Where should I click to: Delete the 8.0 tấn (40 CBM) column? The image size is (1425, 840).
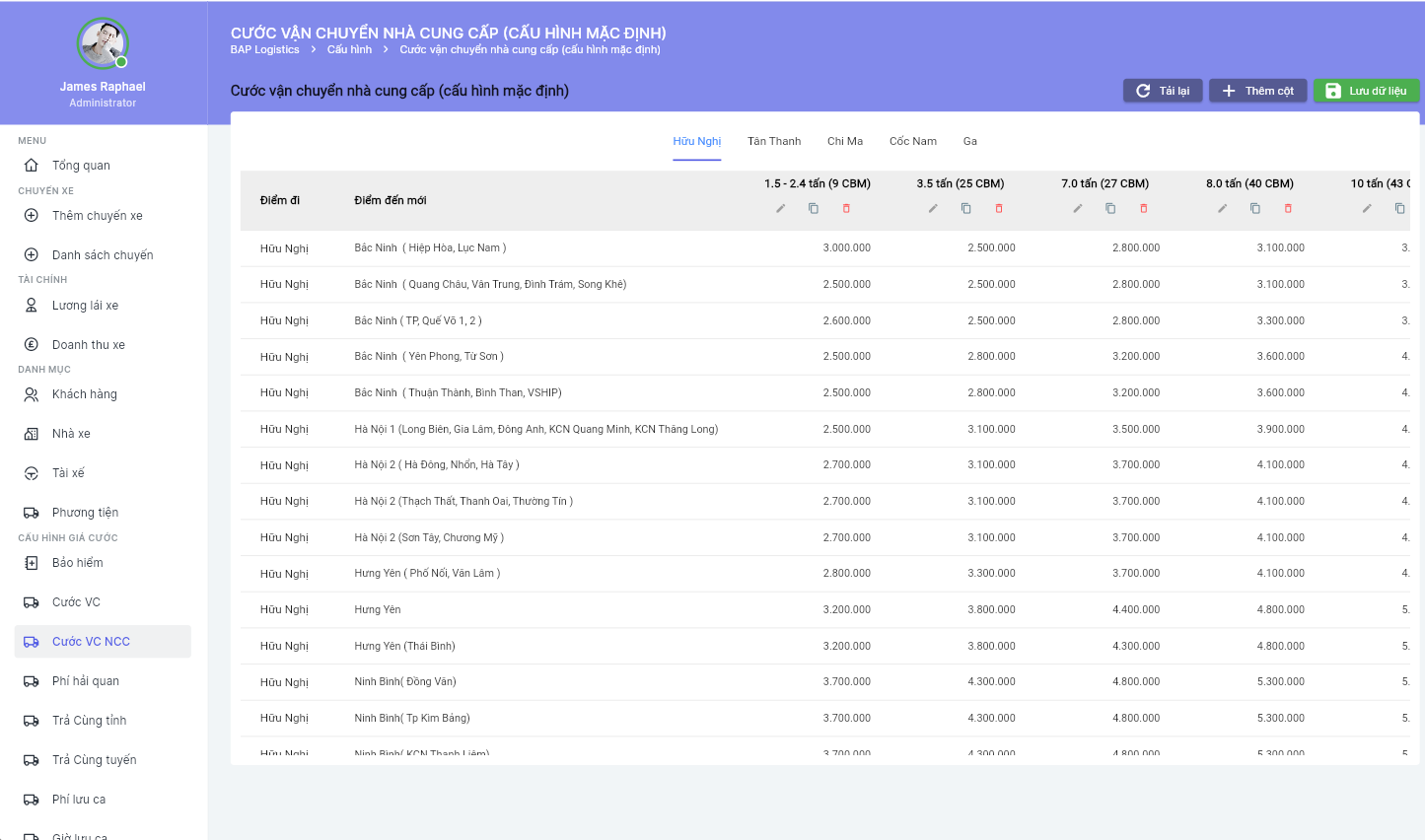click(1288, 208)
